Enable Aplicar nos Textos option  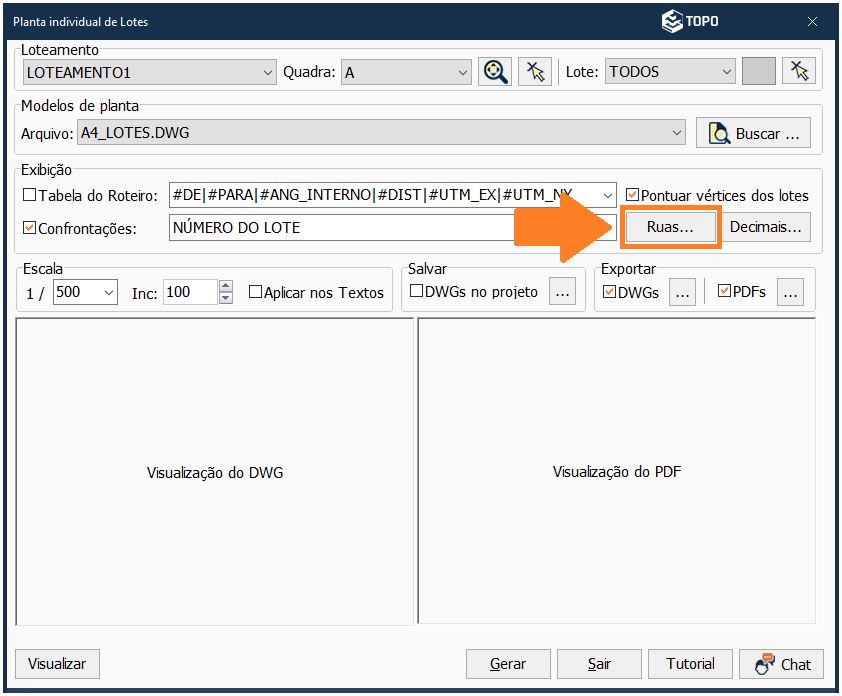[255, 292]
